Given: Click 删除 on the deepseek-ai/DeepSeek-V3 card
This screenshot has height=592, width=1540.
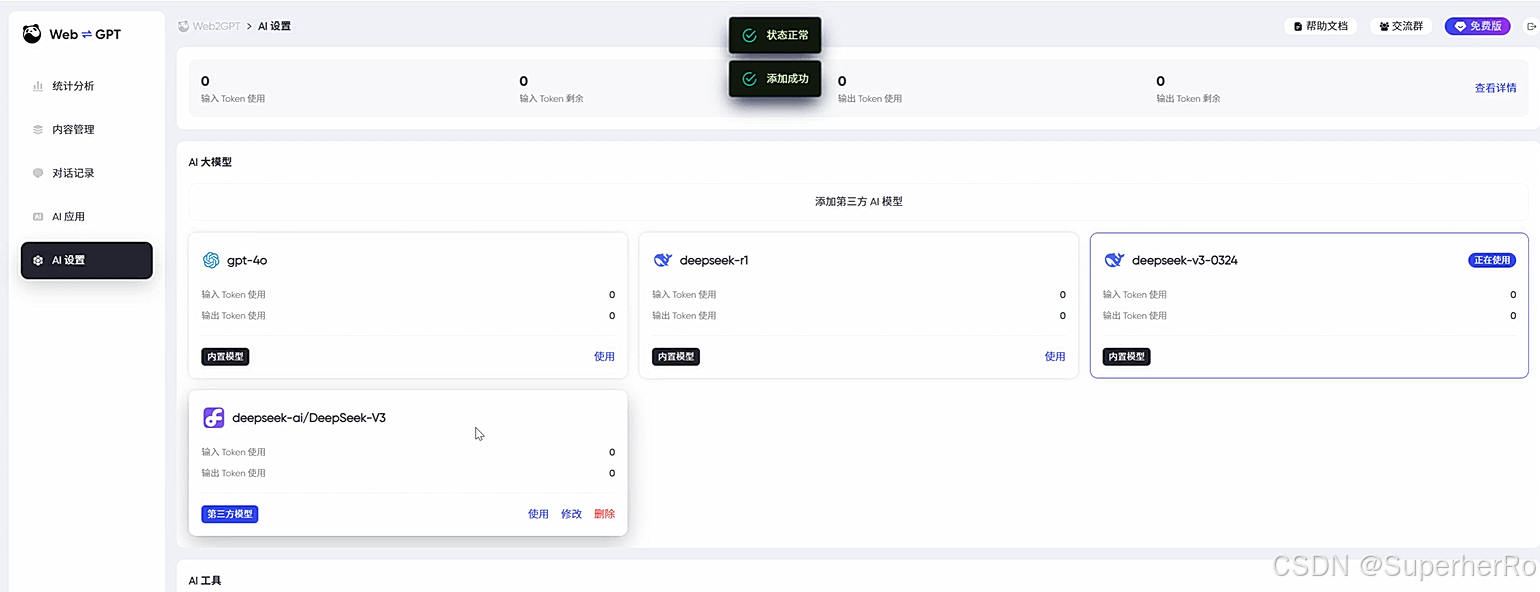Looking at the screenshot, I should (604, 514).
